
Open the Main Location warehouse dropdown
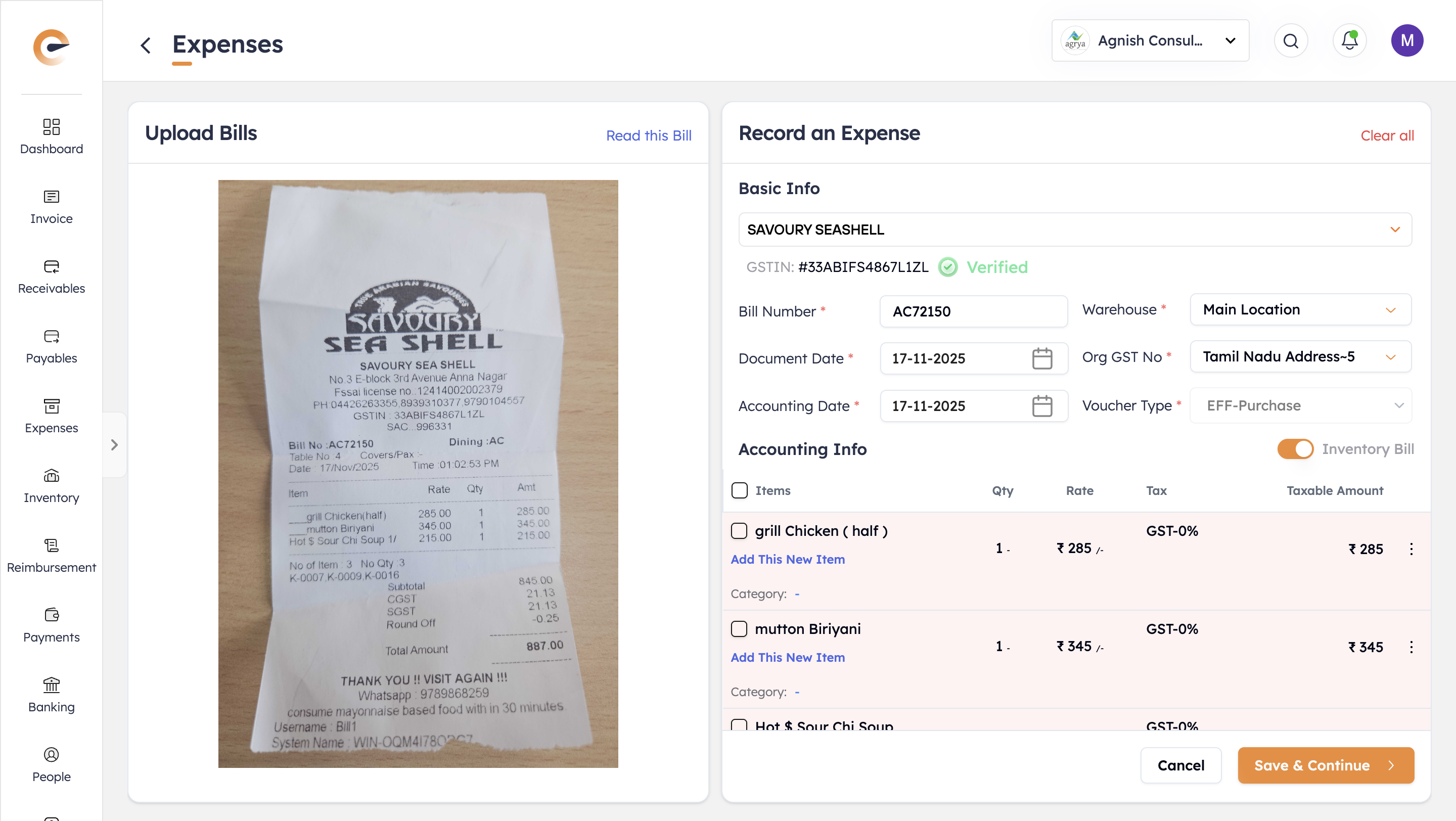pos(1300,309)
